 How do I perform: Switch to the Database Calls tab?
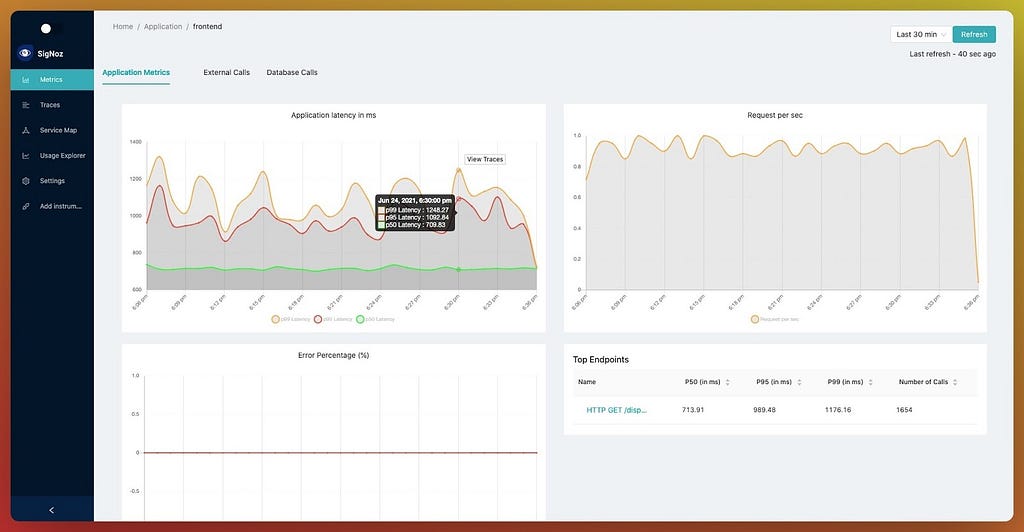[x=292, y=72]
